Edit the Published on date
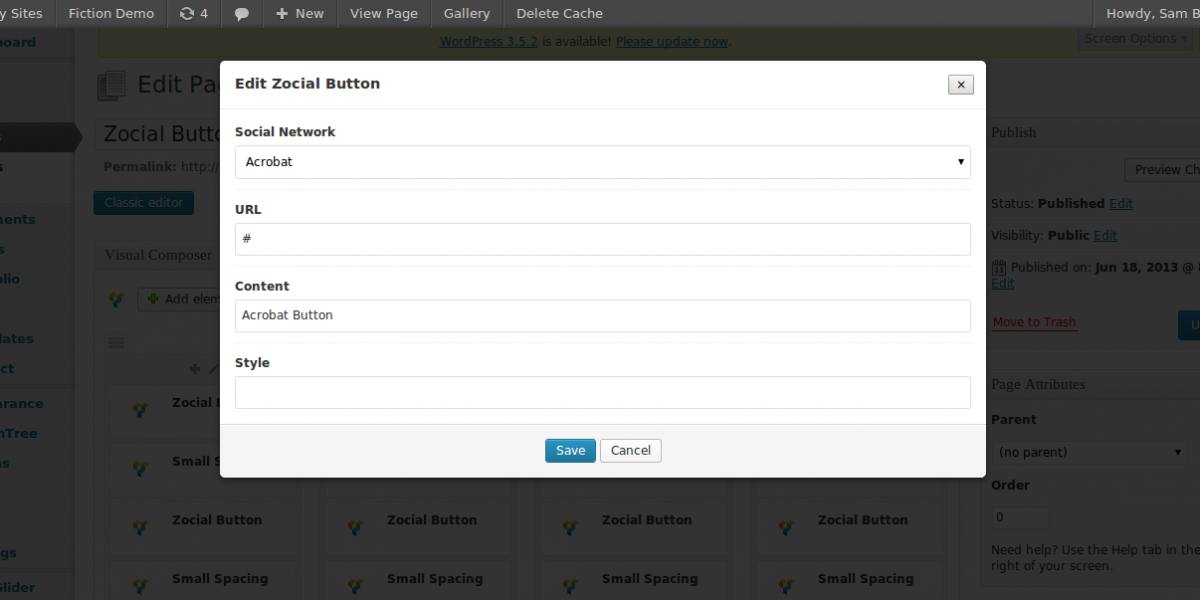The image size is (1200, 600). point(1003,284)
